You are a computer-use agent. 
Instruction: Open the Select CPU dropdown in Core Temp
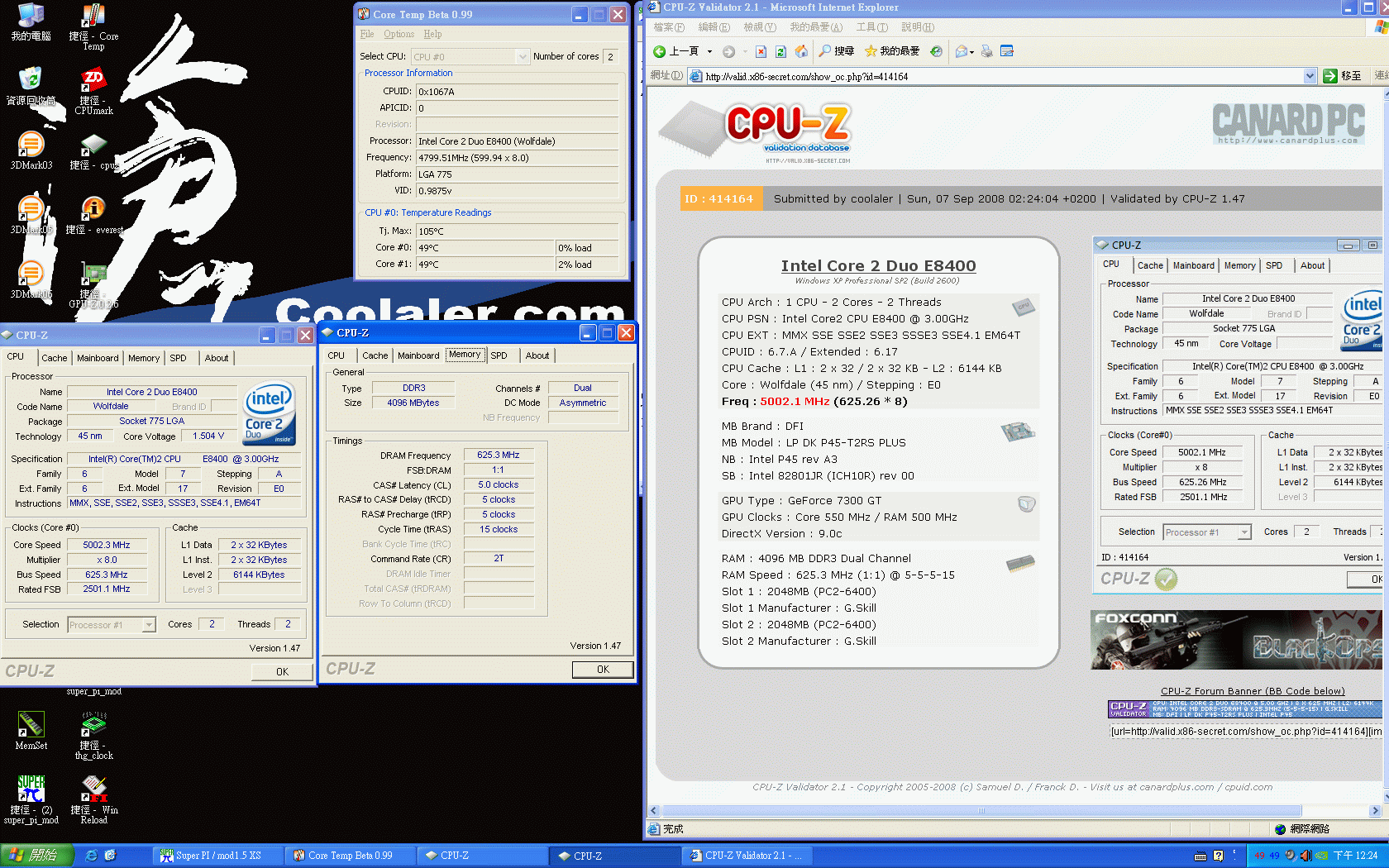[523, 56]
